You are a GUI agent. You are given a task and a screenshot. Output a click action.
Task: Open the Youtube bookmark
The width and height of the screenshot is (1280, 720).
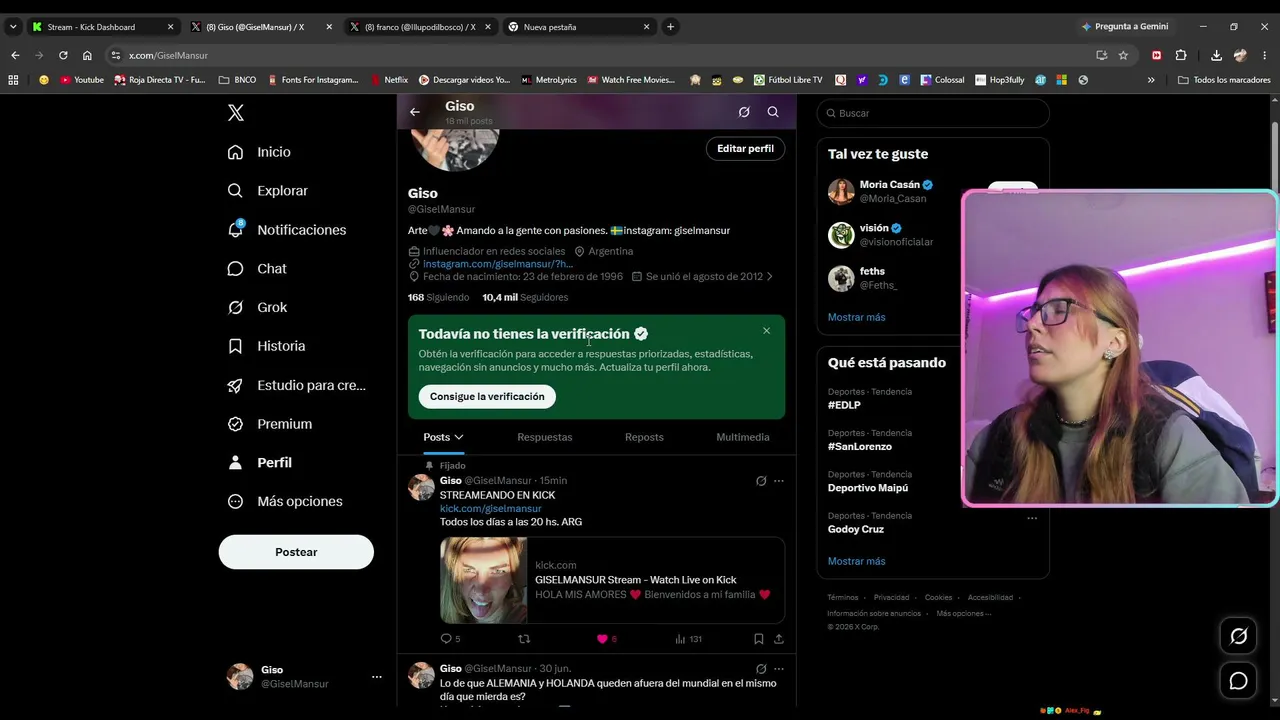82,80
